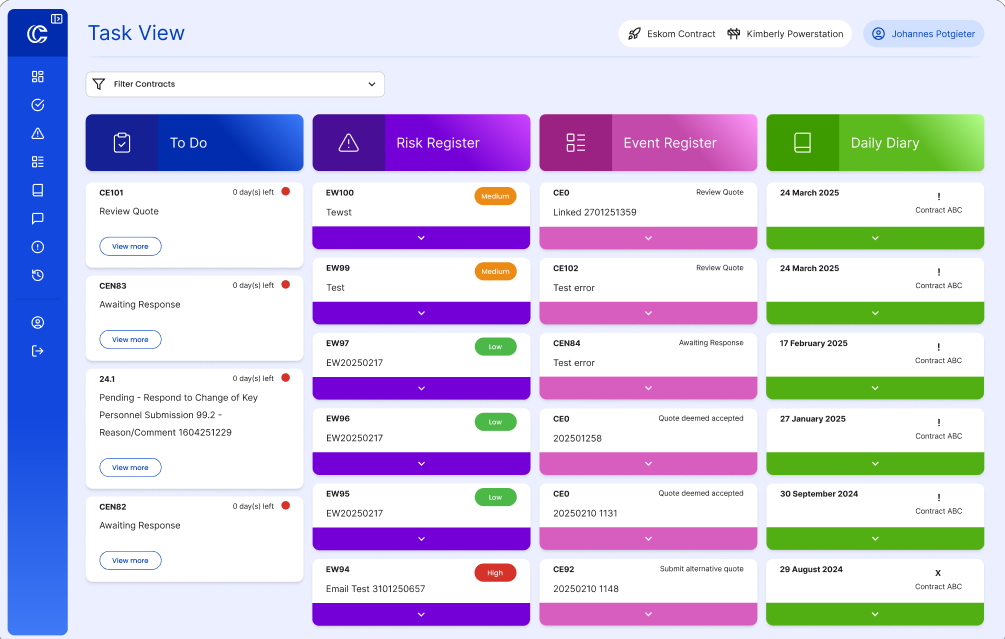The width and height of the screenshot is (1005, 639).
Task: Select the Risk Register column header
Action: pos(421,142)
